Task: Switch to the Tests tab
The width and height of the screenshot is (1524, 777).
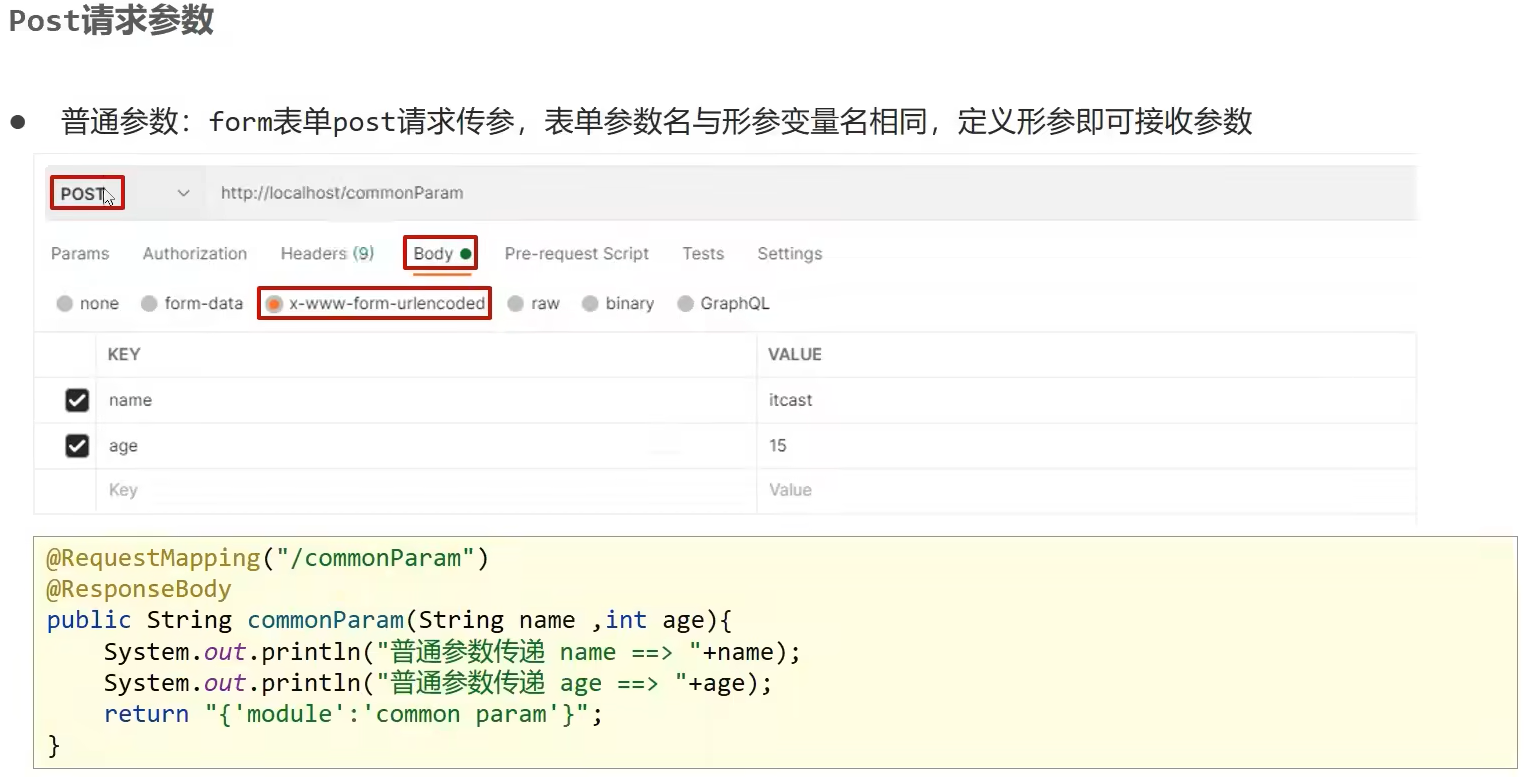Action: coord(703,254)
